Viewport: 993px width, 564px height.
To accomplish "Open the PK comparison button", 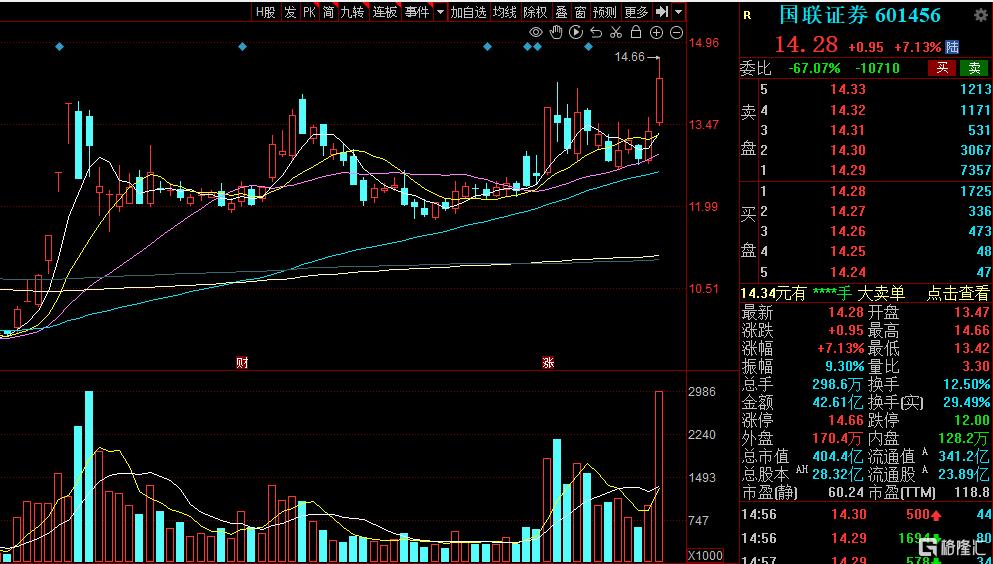I will [309, 11].
